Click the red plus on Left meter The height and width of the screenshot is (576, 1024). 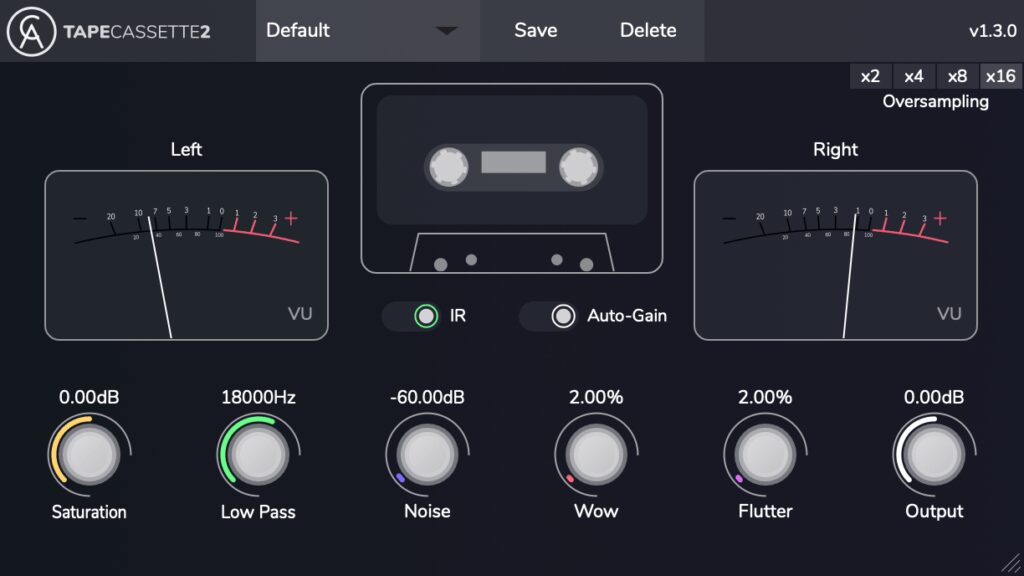click(x=291, y=218)
